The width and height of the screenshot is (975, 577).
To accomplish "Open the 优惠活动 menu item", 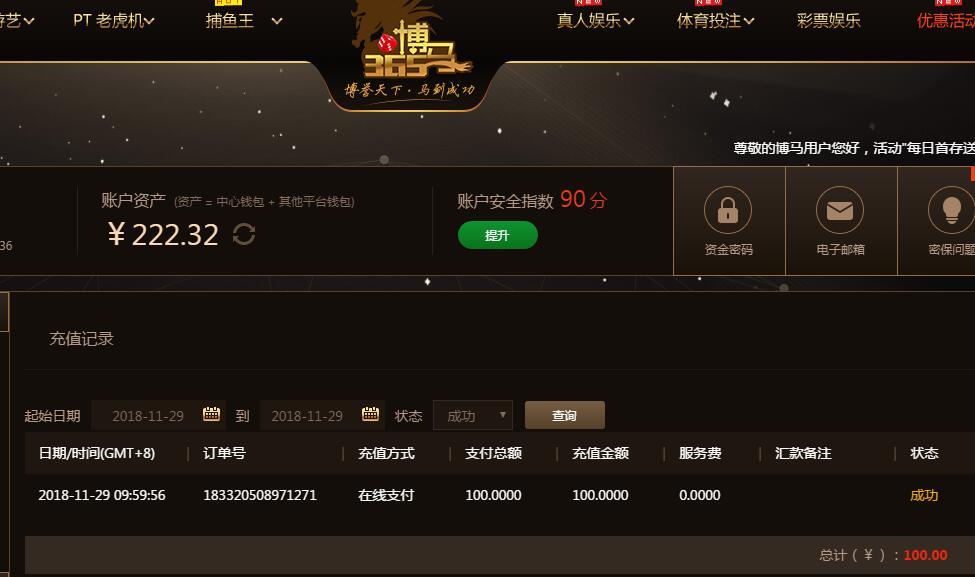I will point(946,21).
